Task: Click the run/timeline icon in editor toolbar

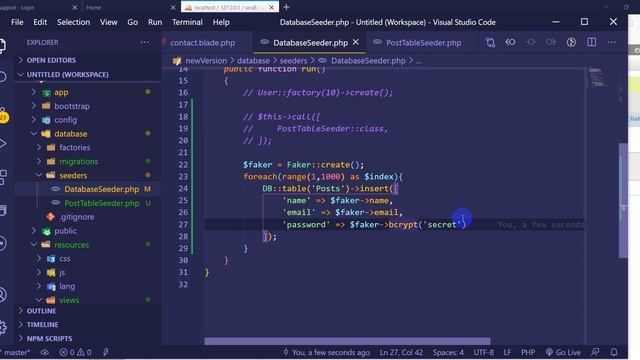Action: tap(571, 42)
